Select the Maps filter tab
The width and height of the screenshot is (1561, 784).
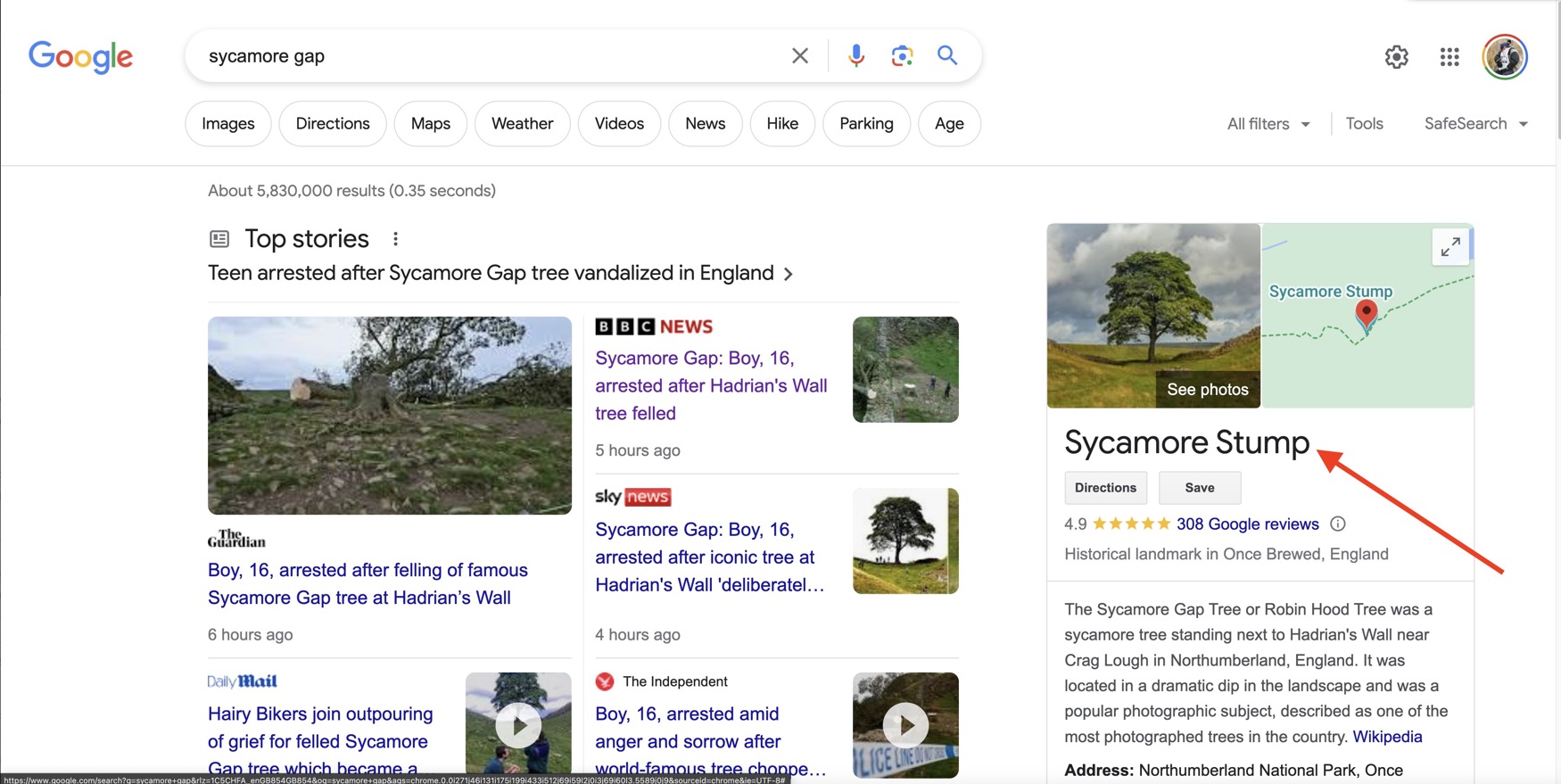coord(431,124)
